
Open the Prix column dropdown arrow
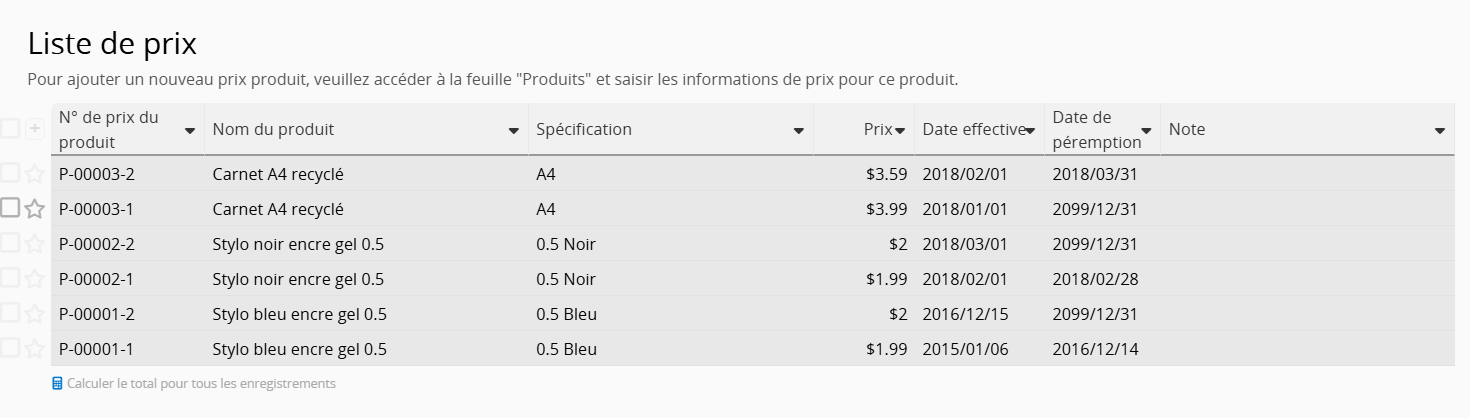coord(900,131)
